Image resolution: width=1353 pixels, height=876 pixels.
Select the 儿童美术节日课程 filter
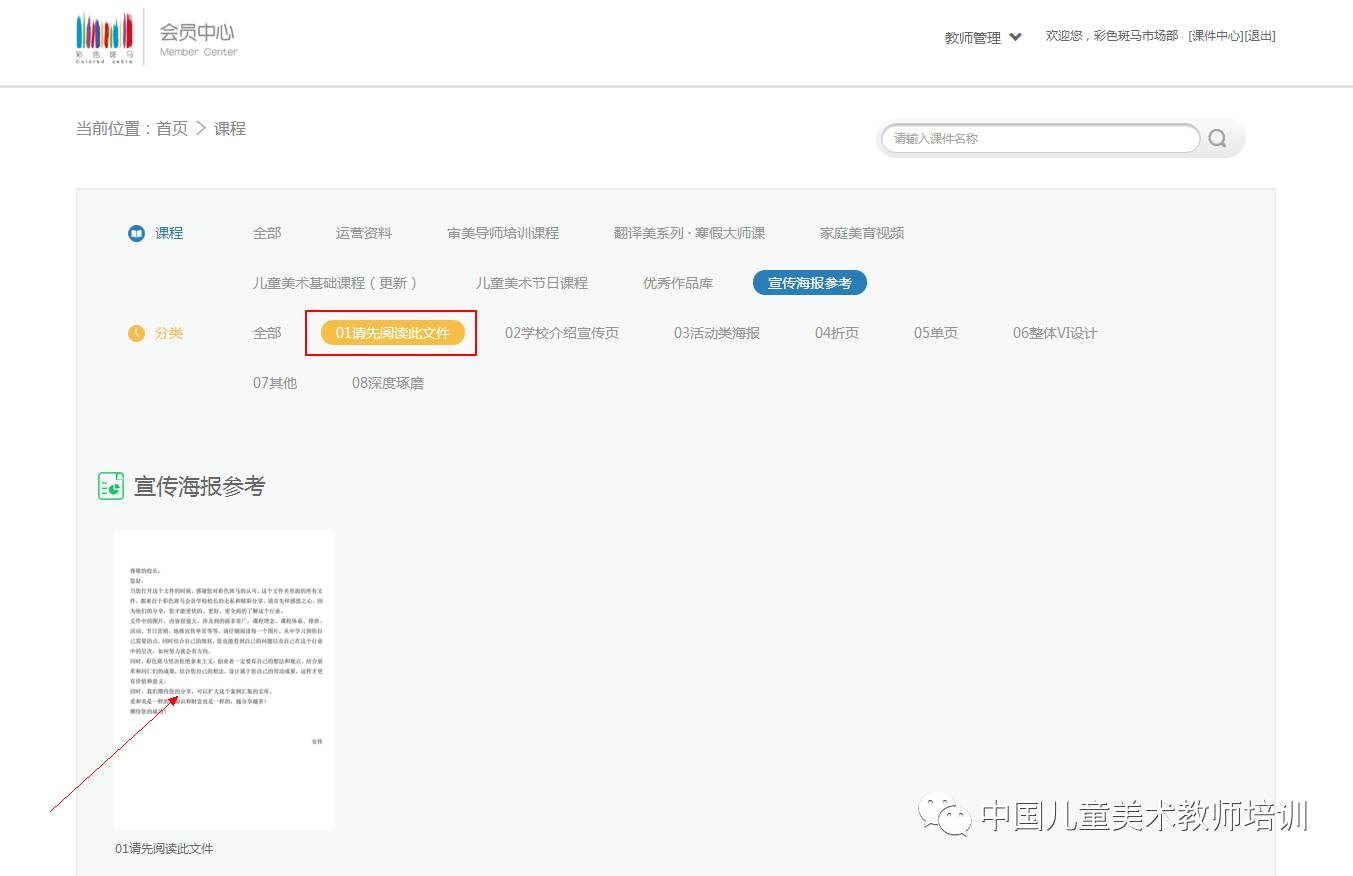[531, 283]
